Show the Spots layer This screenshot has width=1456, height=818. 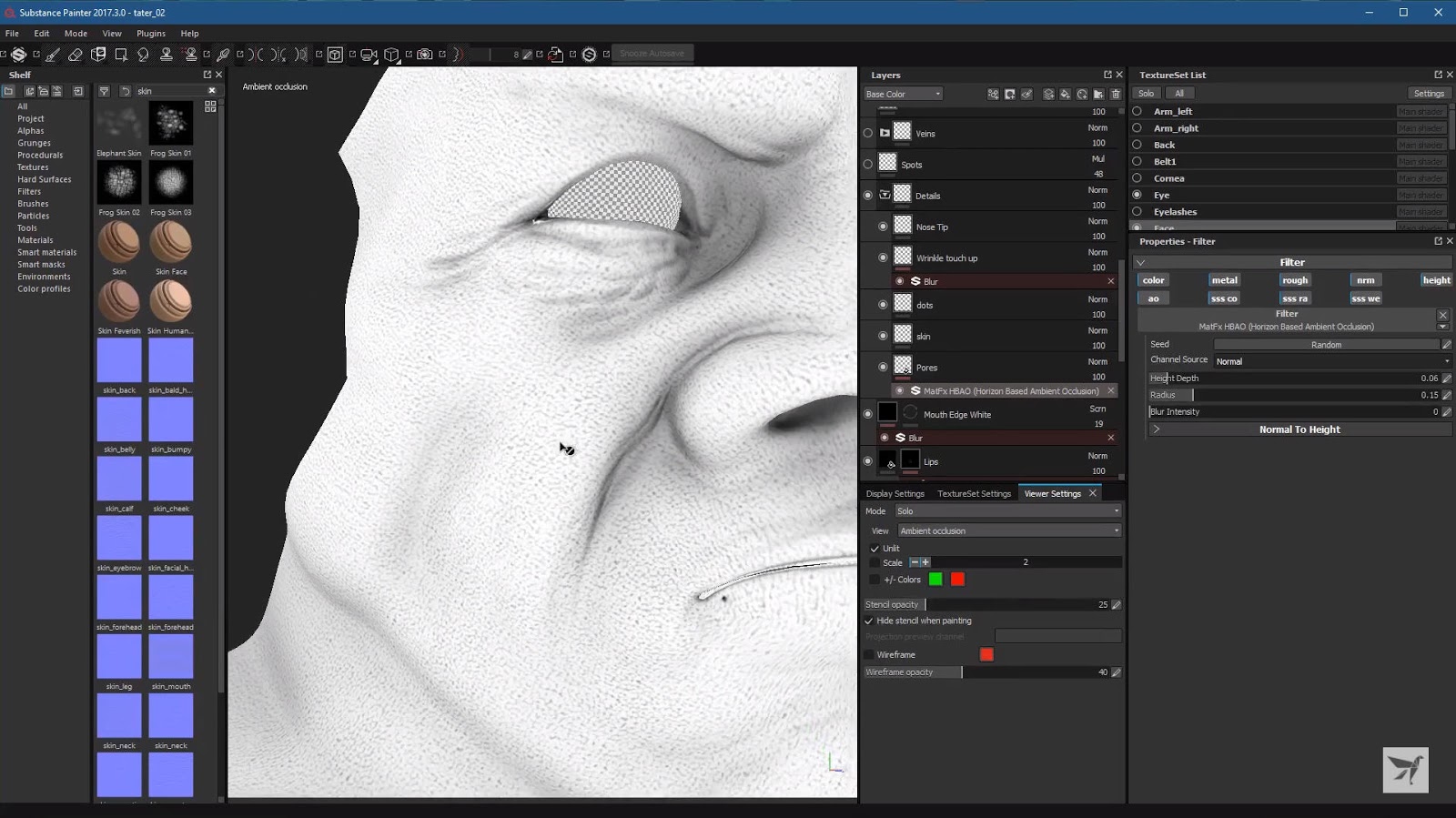[867, 165]
